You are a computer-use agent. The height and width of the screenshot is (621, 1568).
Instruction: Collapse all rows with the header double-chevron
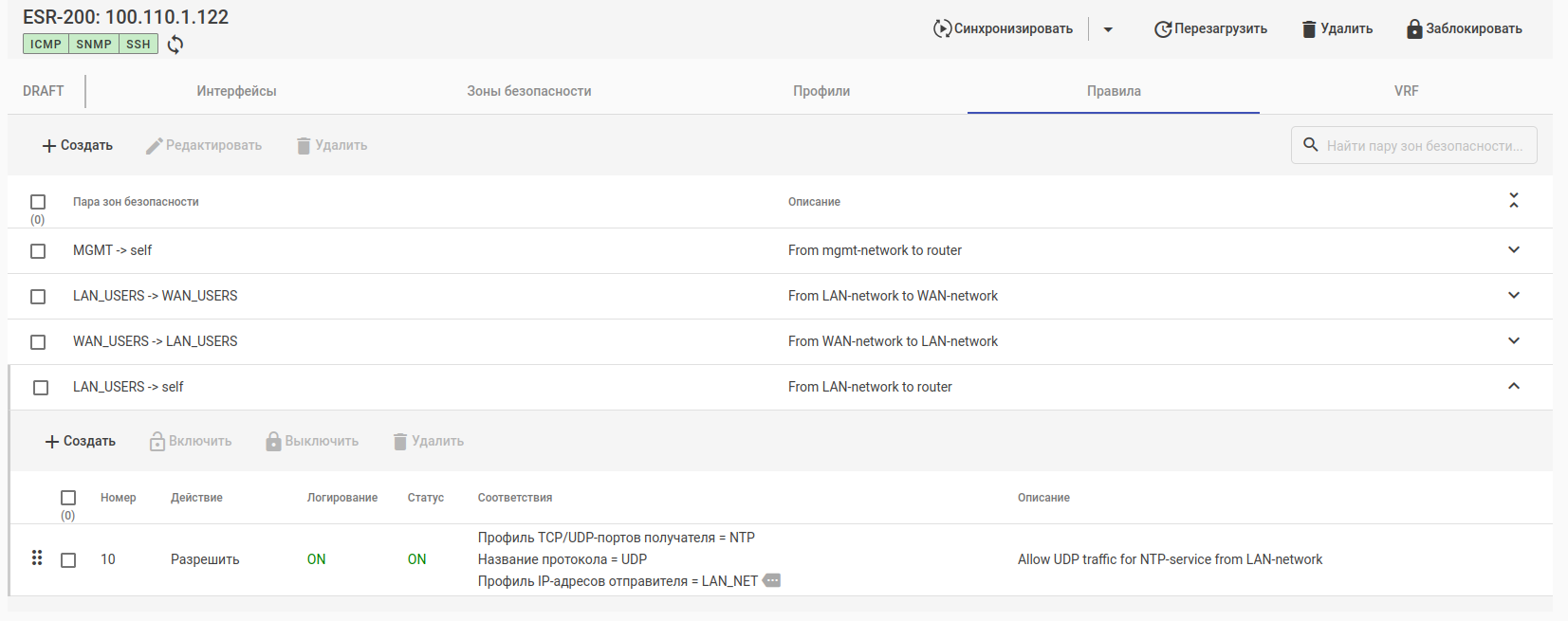click(1514, 201)
